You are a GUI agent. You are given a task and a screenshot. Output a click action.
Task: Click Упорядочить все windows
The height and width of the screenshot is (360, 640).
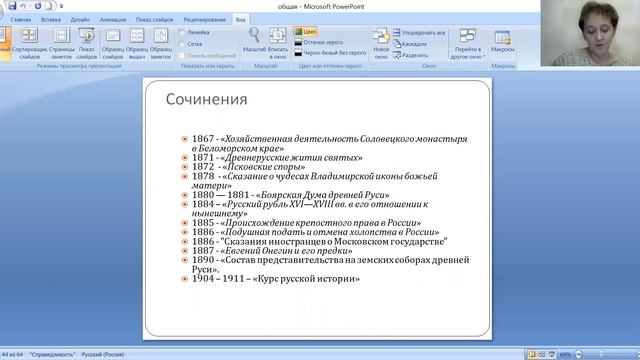(419, 32)
